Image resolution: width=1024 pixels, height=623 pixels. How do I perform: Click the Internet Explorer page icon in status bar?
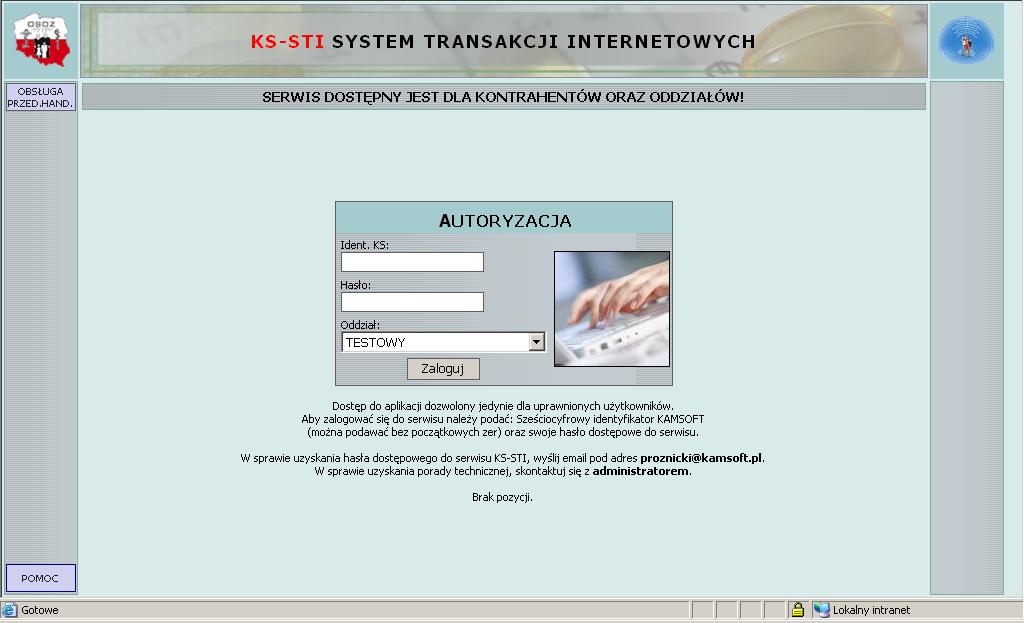(10, 609)
